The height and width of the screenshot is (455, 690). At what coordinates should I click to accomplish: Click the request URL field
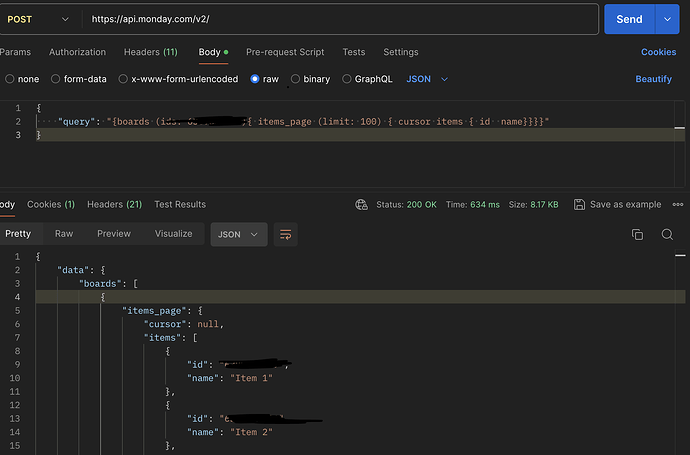[341, 19]
